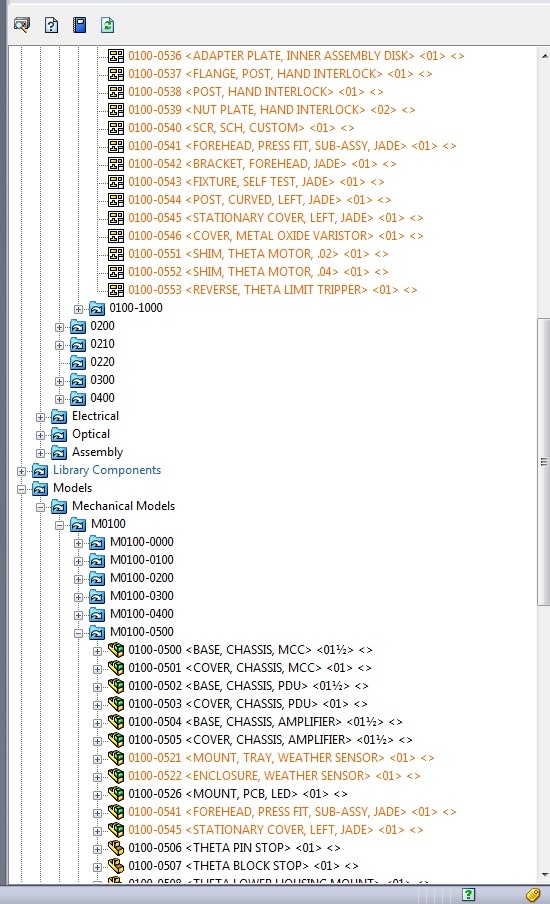Click folder icon for 0100-1000

click(97, 308)
